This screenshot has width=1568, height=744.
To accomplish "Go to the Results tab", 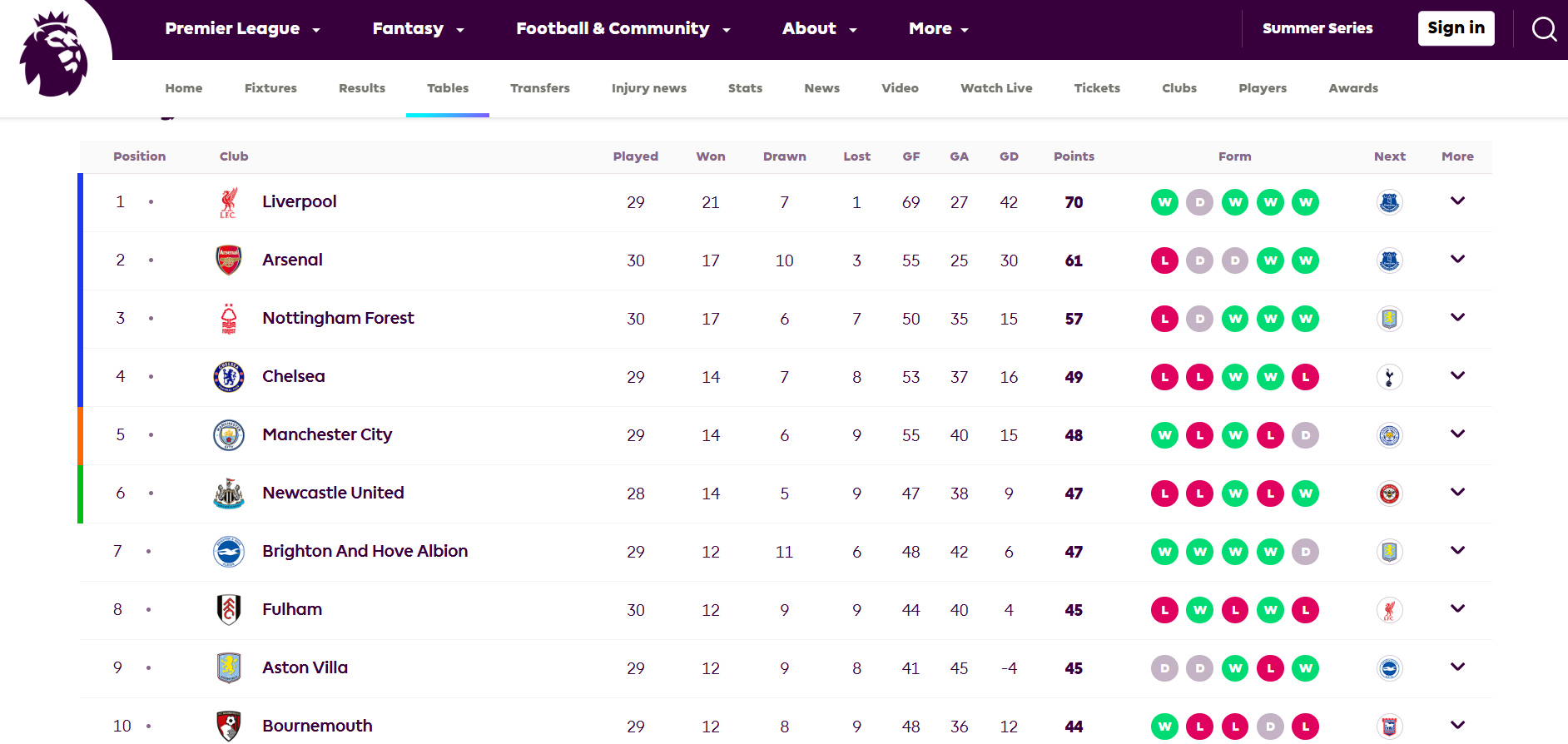I will pos(362,88).
